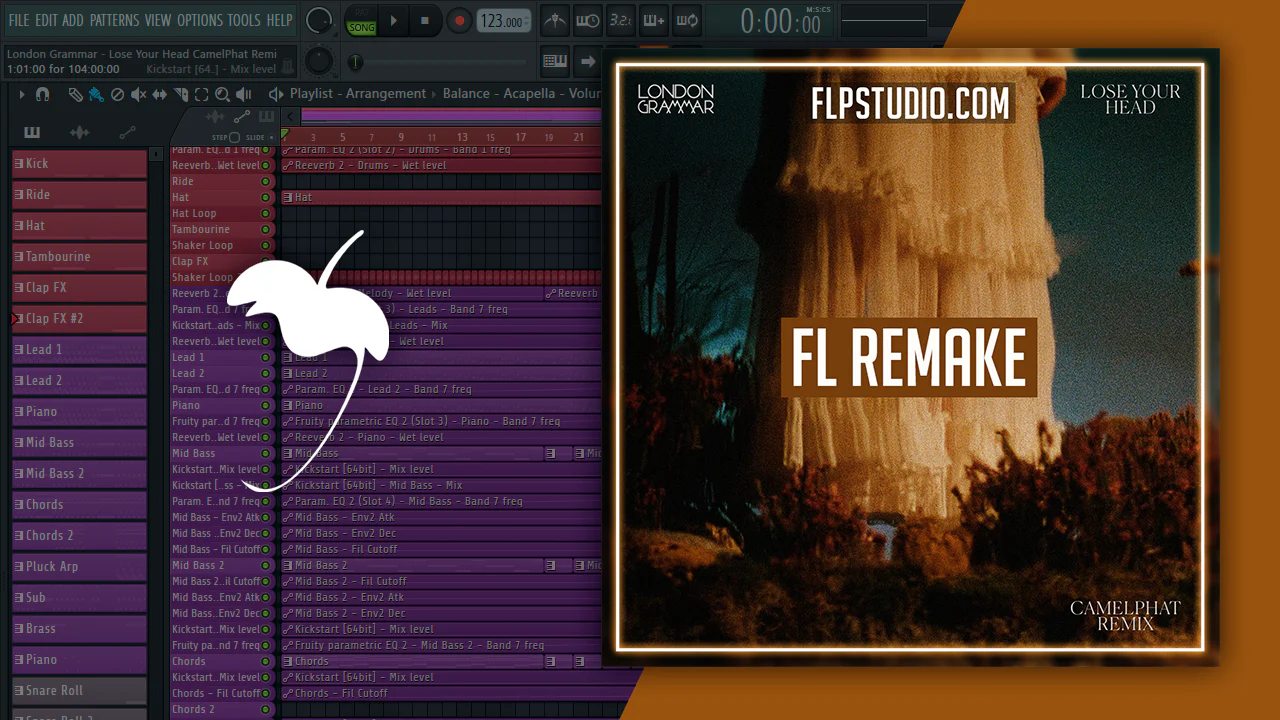The width and height of the screenshot is (1280, 720).
Task: Click the metronome icon
Action: pyautogui.click(x=554, y=20)
